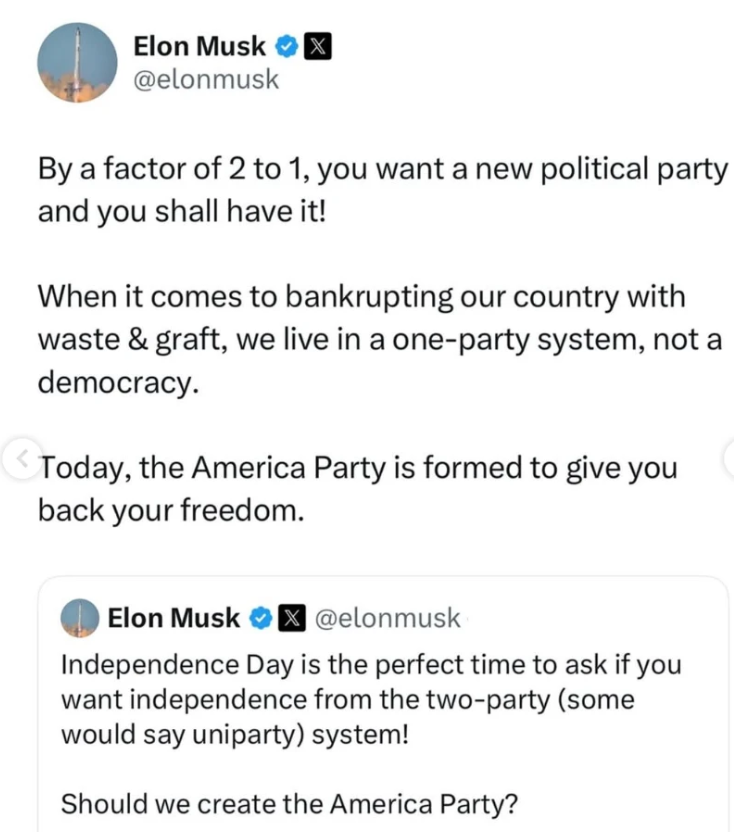
Task: Click the next slide arrow on the right edge
Action: coord(728,459)
